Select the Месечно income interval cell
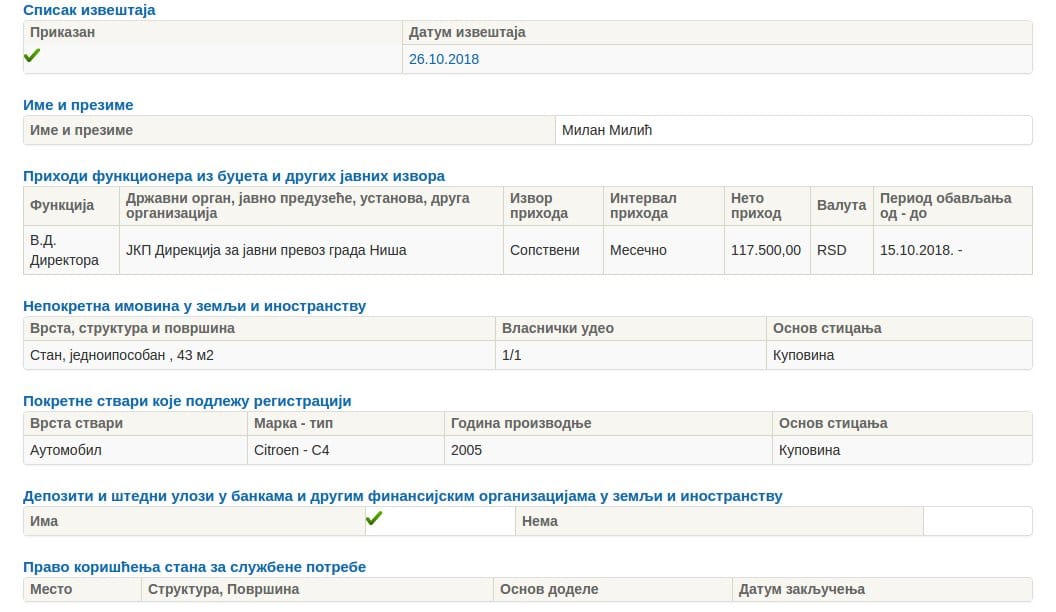The width and height of the screenshot is (1056, 612). click(x=638, y=250)
